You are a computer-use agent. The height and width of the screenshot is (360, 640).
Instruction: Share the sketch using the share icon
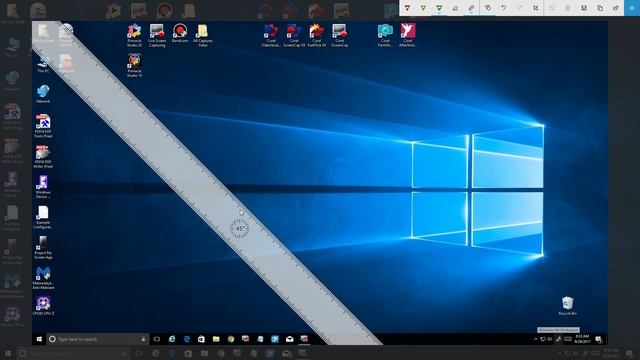click(x=616, y=8)
